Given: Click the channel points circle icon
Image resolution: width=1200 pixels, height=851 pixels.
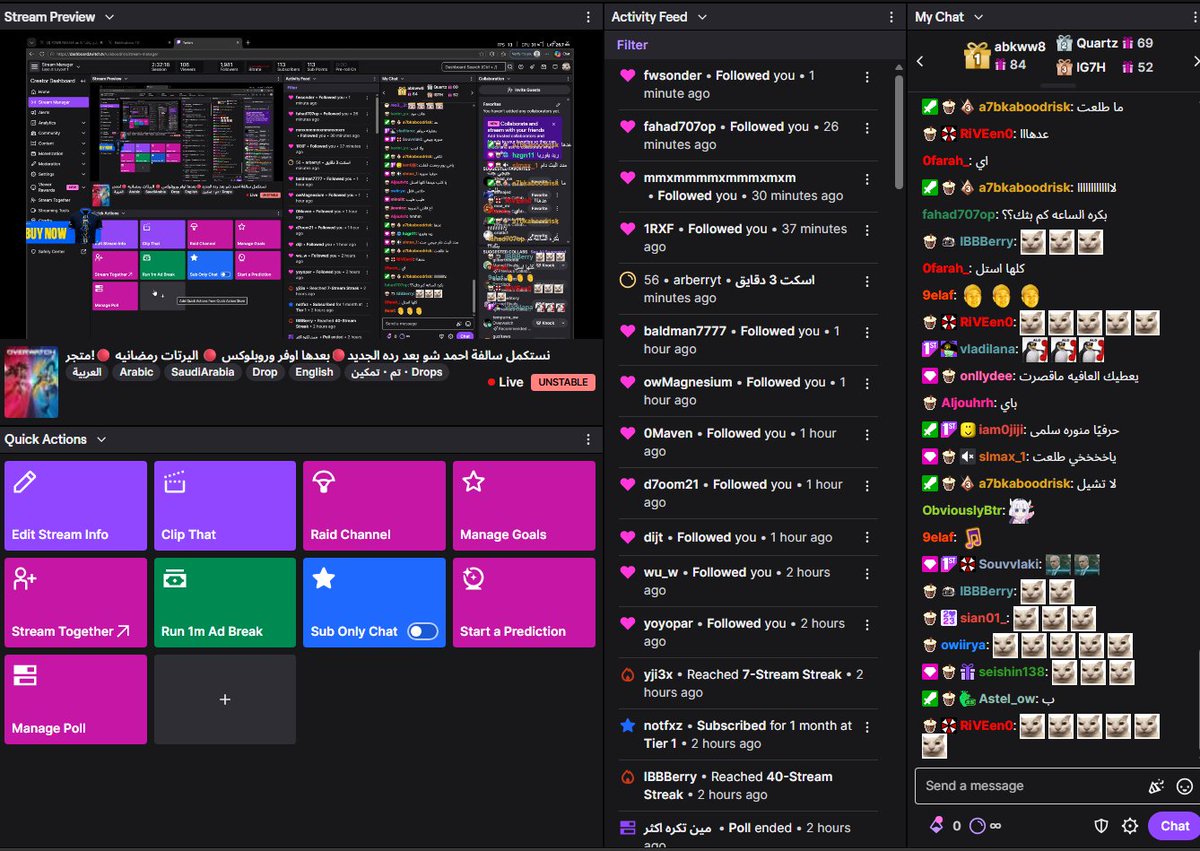Looking at the screenshot, I should [x=977, y=826].
